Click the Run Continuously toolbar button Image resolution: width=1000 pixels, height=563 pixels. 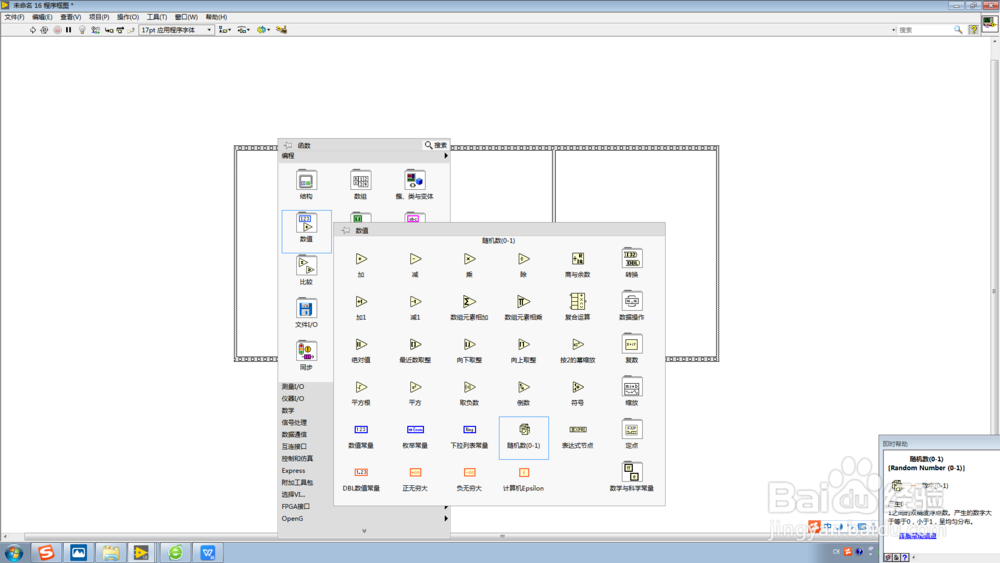pyautogui.click(x=44, y=30)
